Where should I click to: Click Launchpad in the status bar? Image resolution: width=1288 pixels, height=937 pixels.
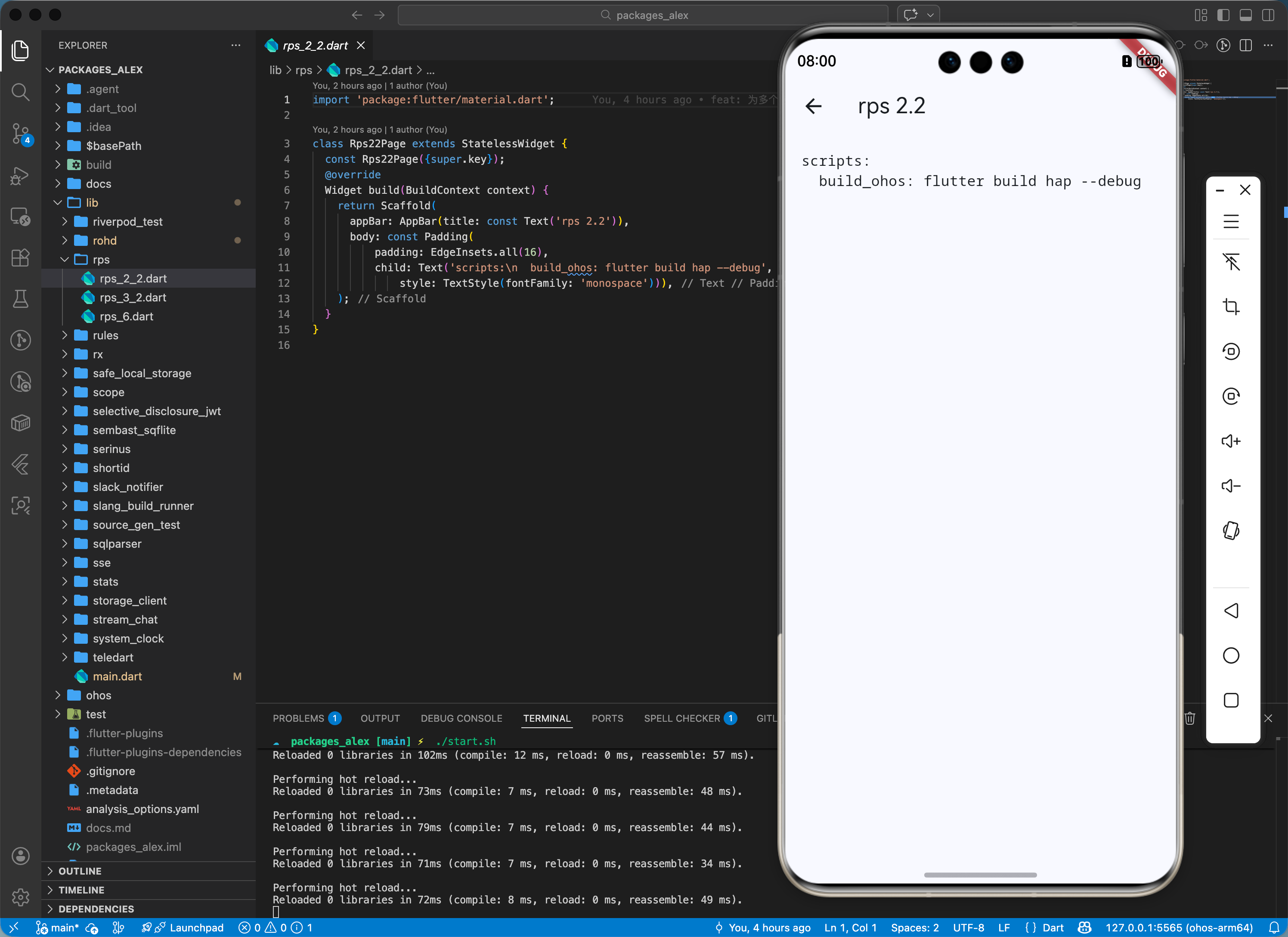tap(196, 928)
